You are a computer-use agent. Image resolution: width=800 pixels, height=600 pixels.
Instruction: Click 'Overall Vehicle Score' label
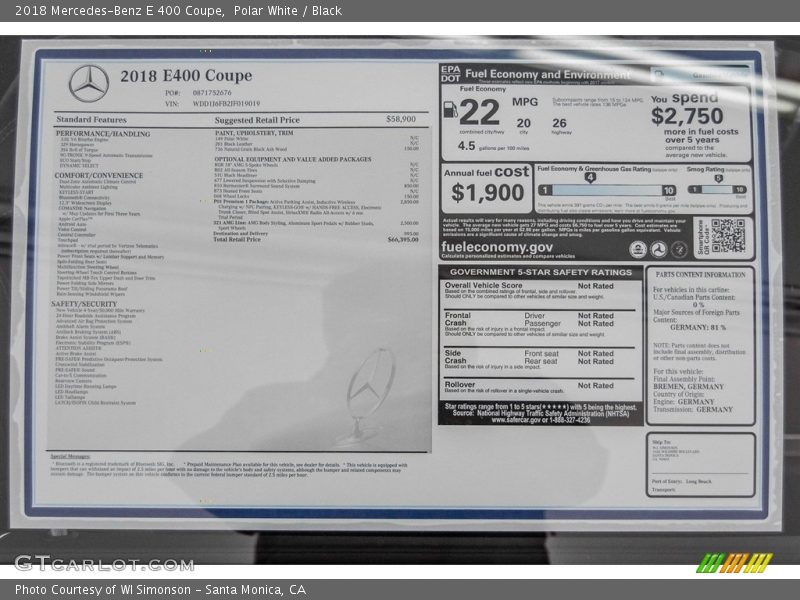coord(483,285)
